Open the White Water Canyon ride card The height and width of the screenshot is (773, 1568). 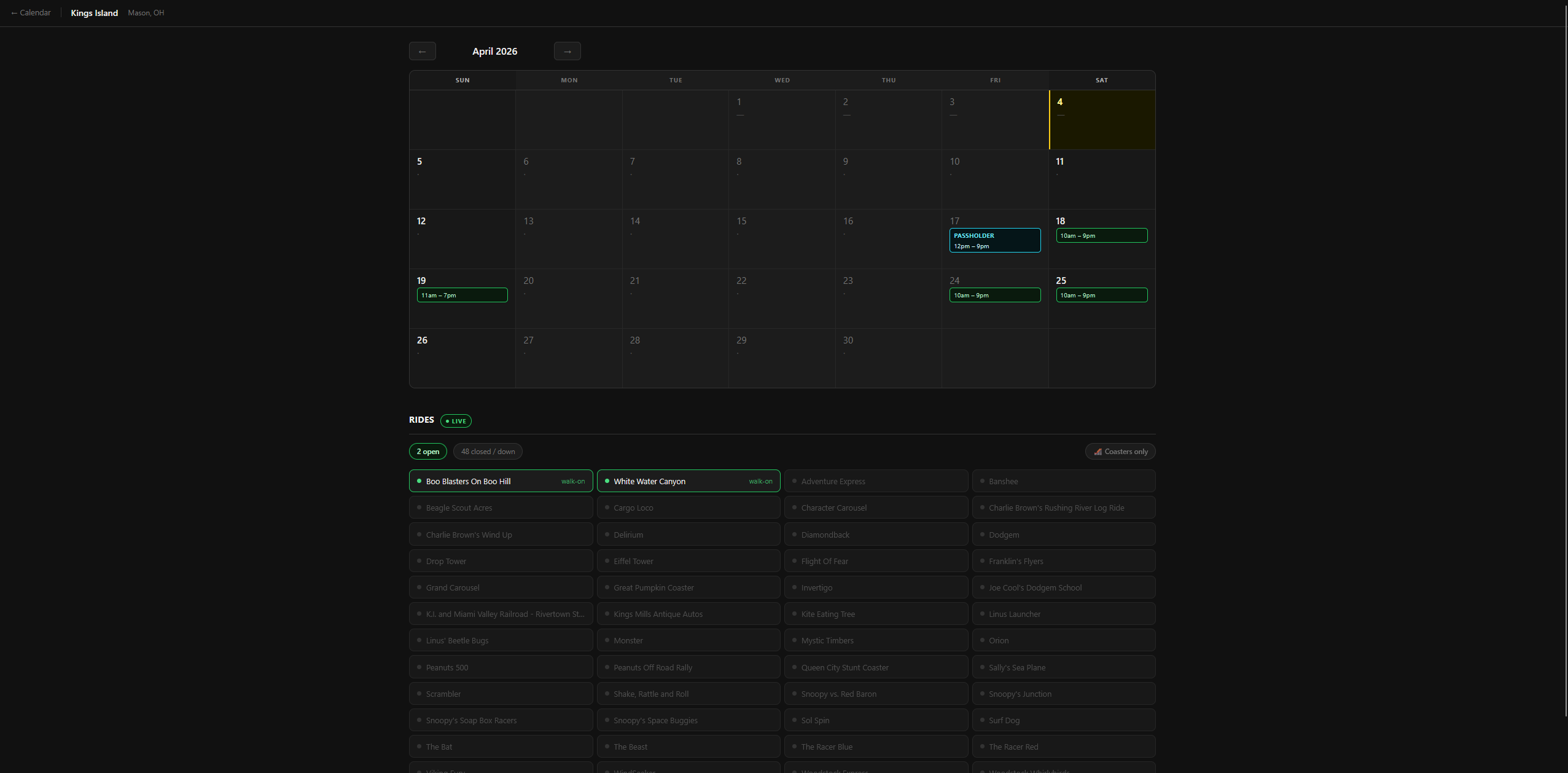[x=688, y=481]
